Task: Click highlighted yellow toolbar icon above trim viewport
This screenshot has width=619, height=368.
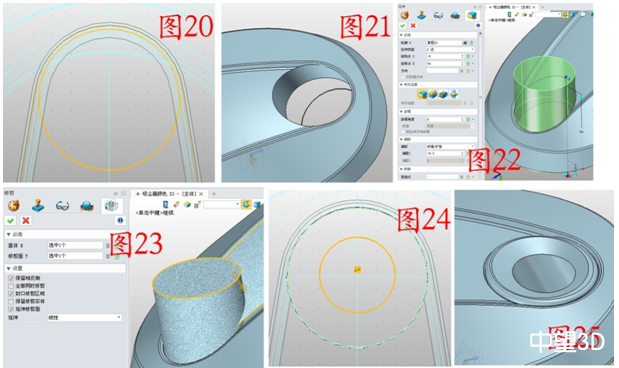Action: [246, 204]
